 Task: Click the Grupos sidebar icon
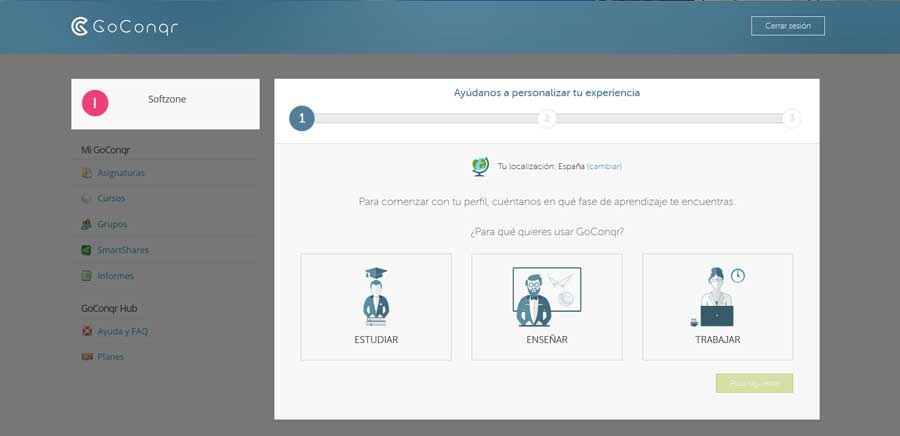pyautogui.click(x=87, y=224)
